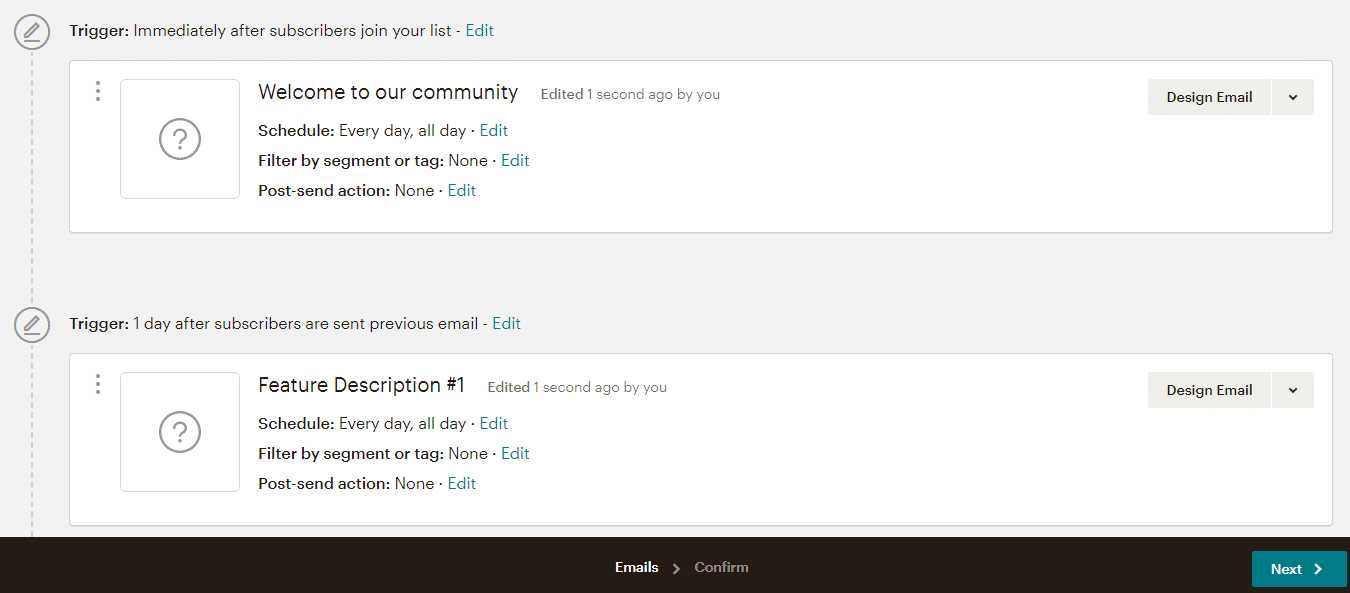Screen dimensions: 1350x593
Task: Edit the segment filter for Feature Description #1
Action: coord(515,453)
